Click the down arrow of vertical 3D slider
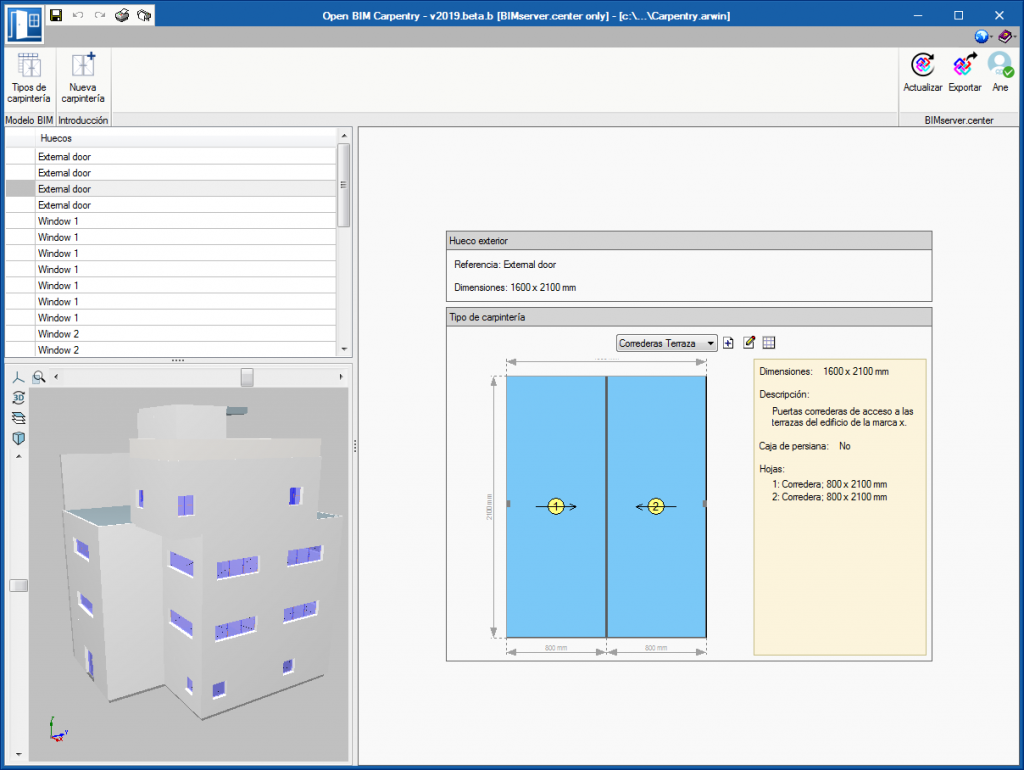 18,754
